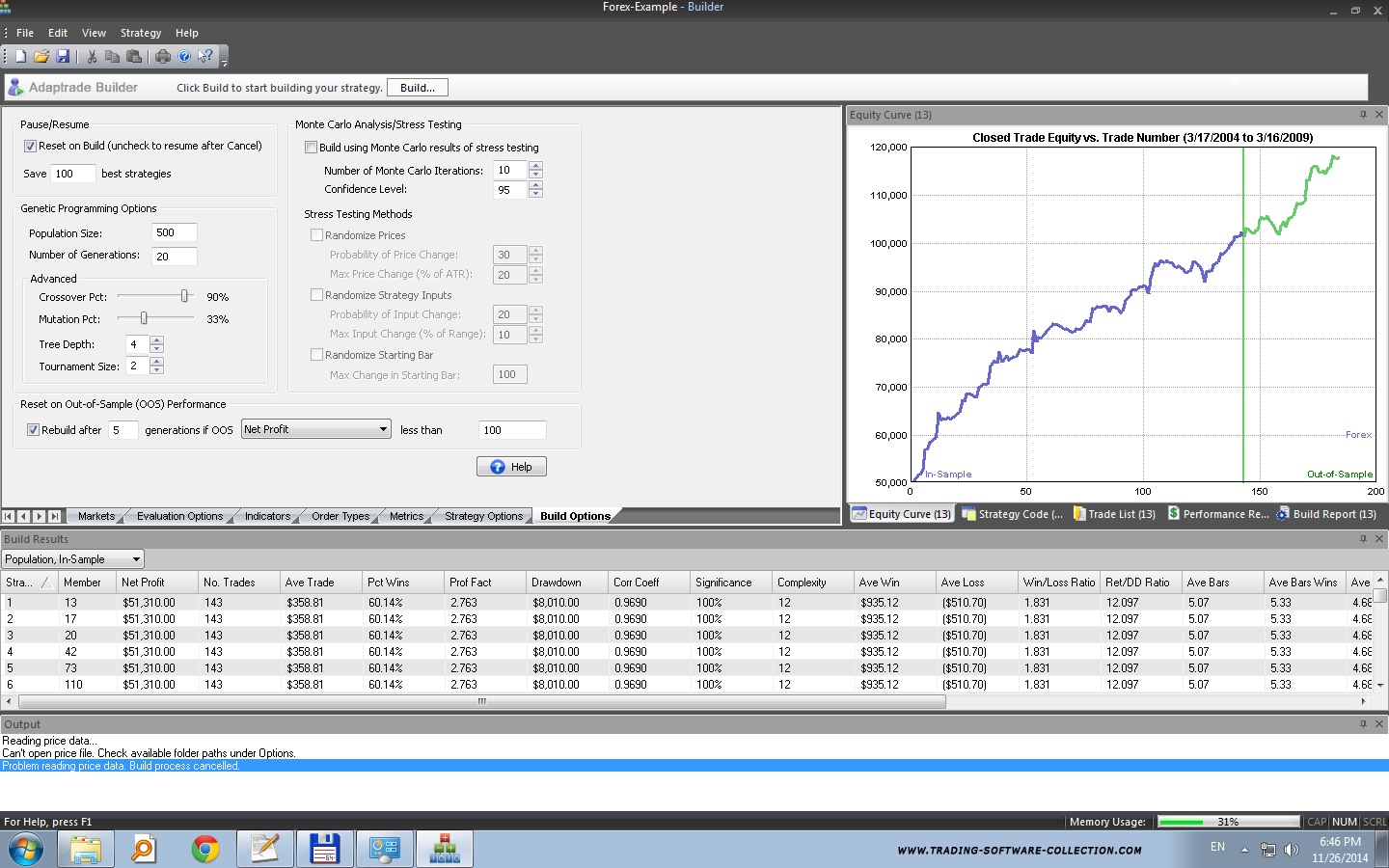Uncheck Reset on Build checkbox

pos(31,147)
